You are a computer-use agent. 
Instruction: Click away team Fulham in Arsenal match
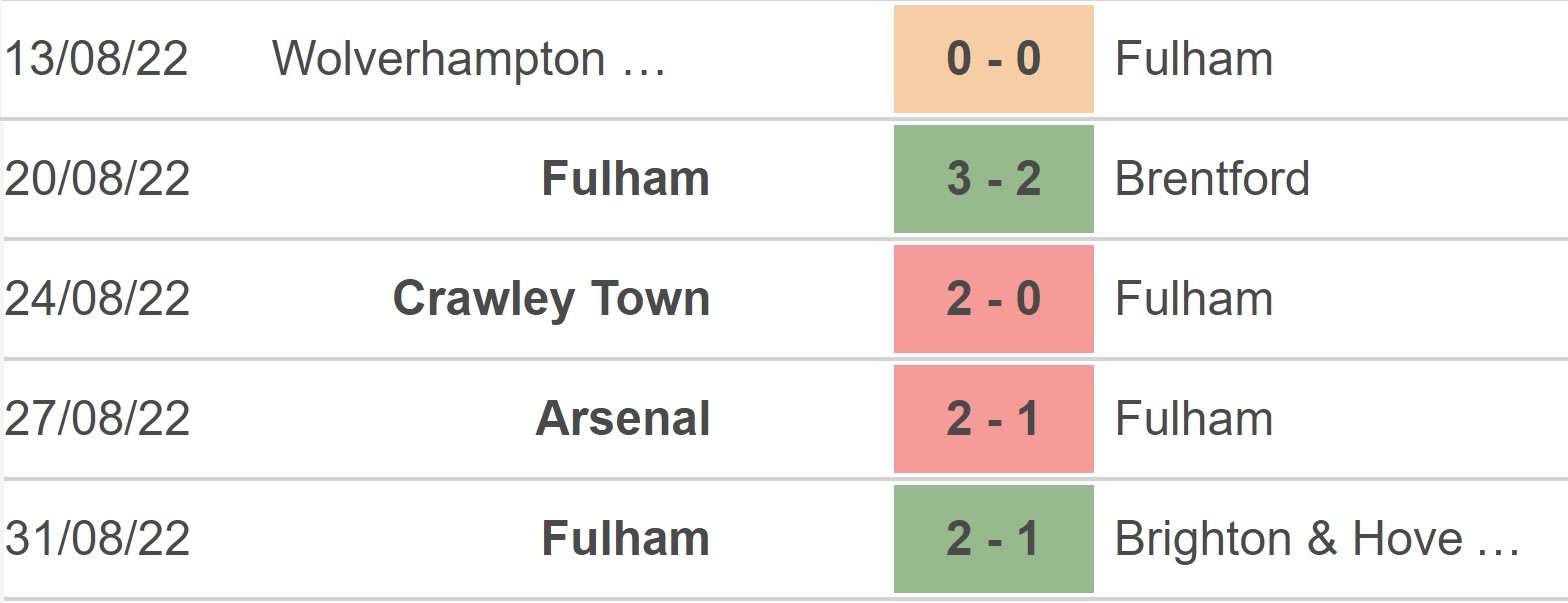1194,419
